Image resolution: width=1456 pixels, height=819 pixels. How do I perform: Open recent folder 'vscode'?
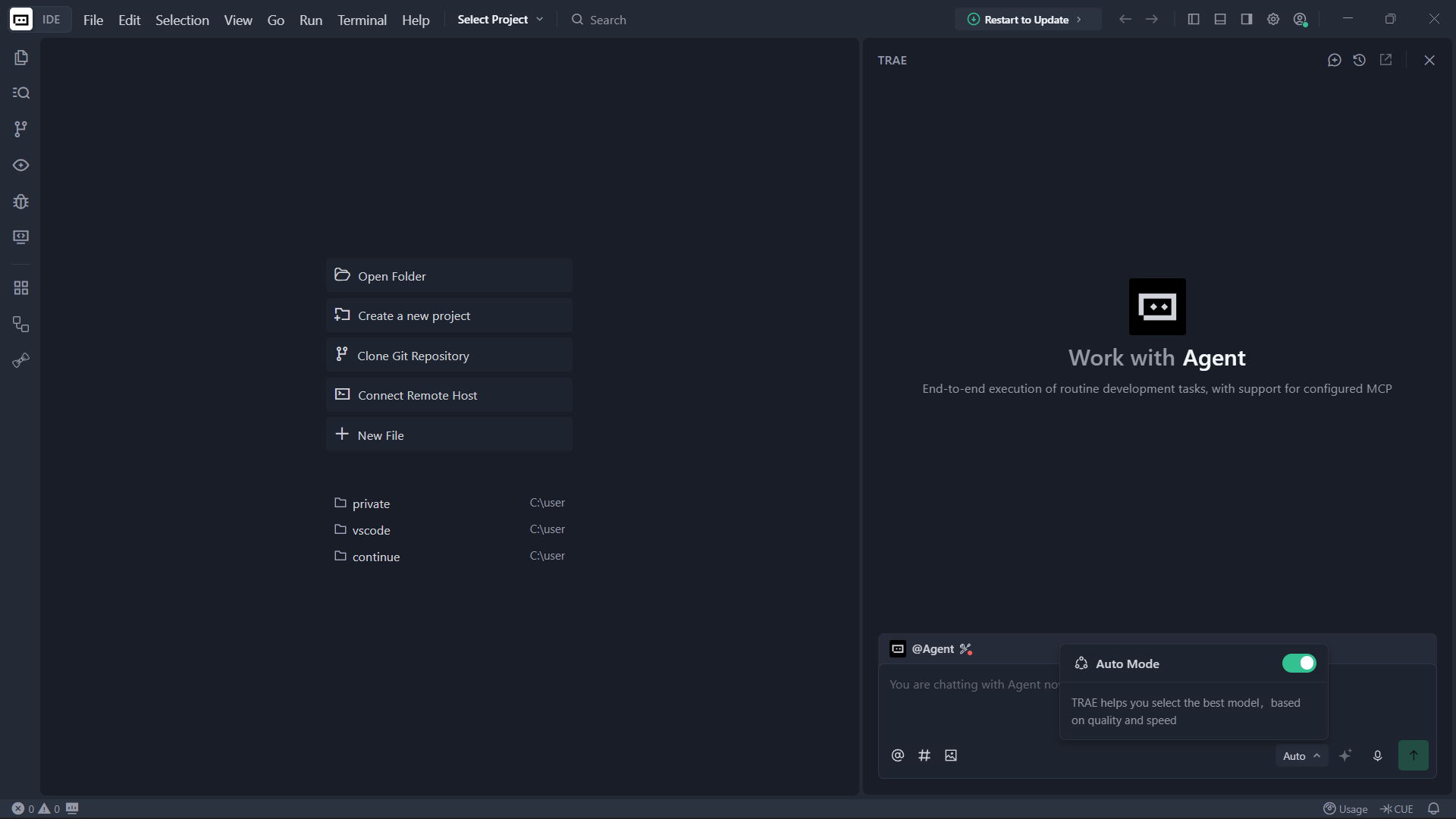pyautogui.click(x=449, y=530)
